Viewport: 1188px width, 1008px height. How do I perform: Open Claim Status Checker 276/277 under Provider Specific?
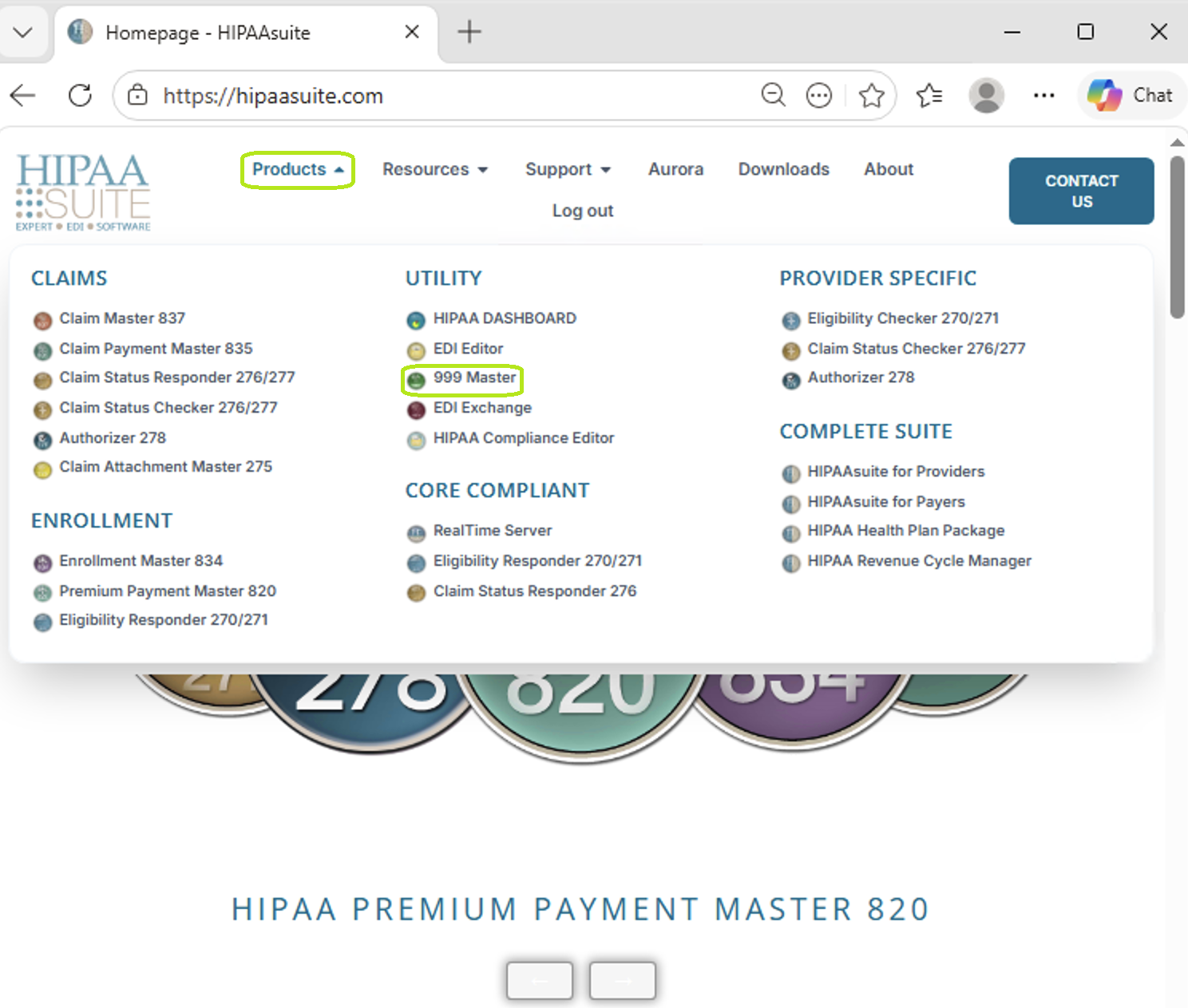coord(917,349)
